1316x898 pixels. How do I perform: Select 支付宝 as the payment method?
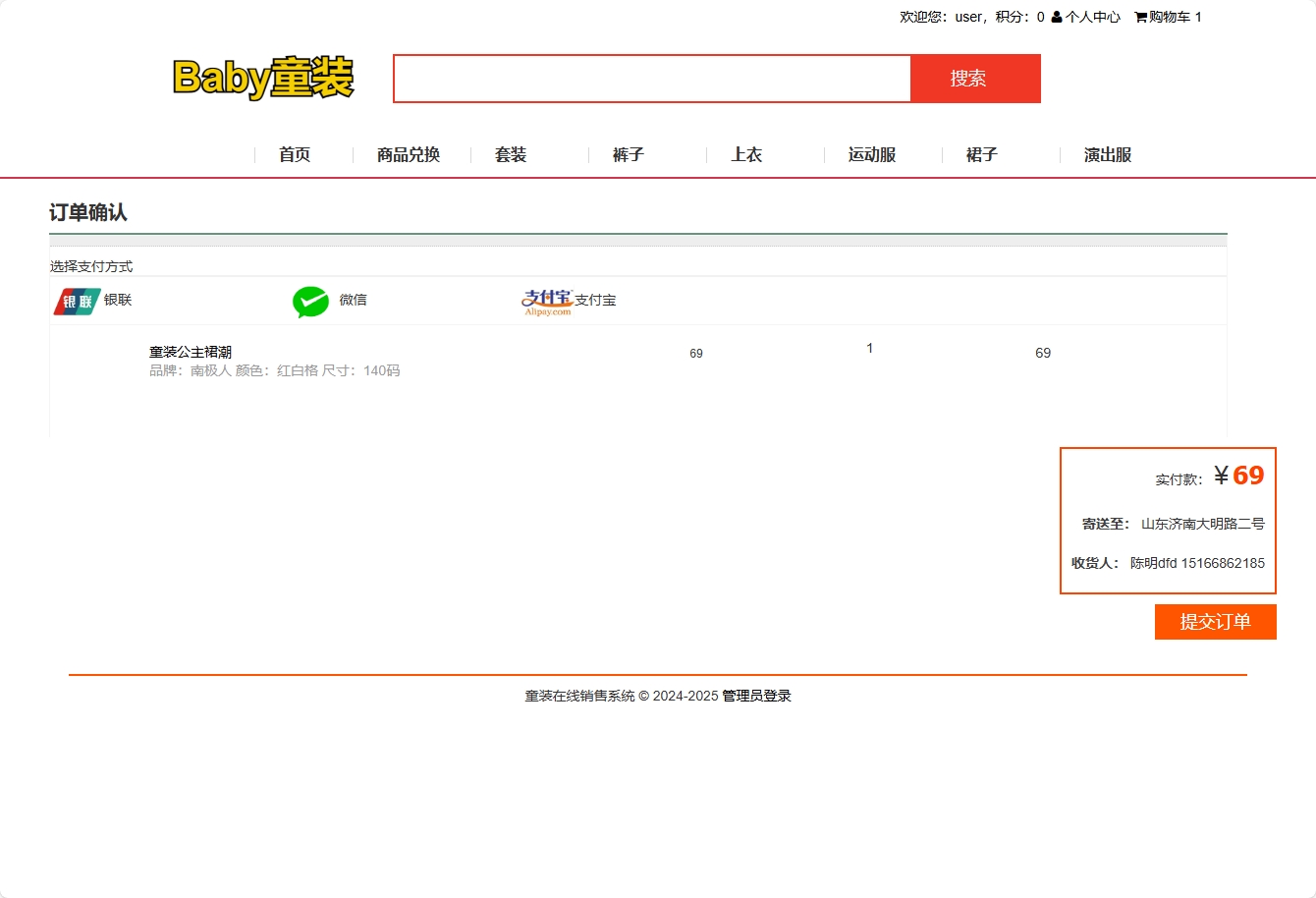(595, 301)
